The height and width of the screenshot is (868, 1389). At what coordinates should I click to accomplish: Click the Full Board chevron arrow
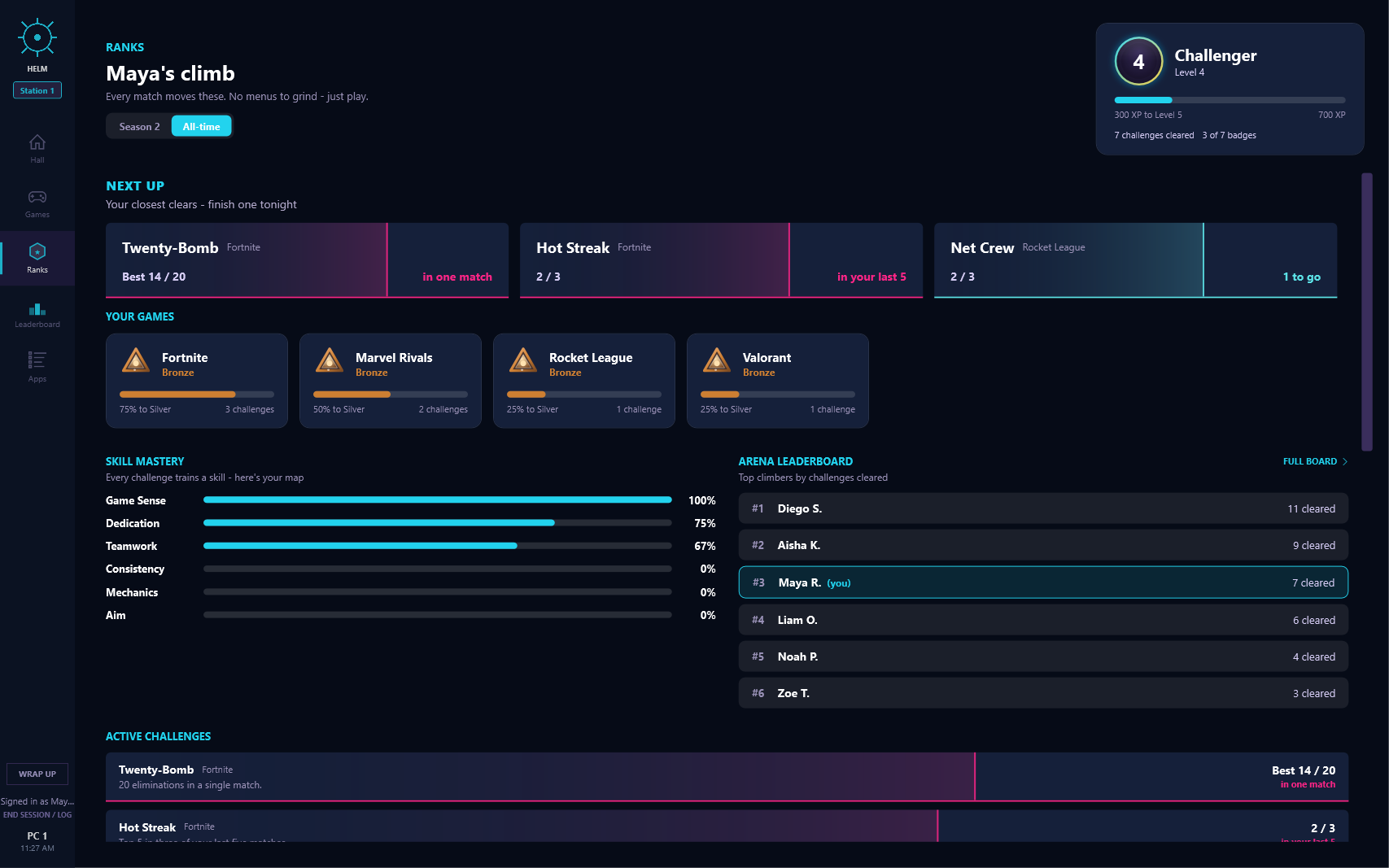pyautogui.click(x=1345, y=461)
